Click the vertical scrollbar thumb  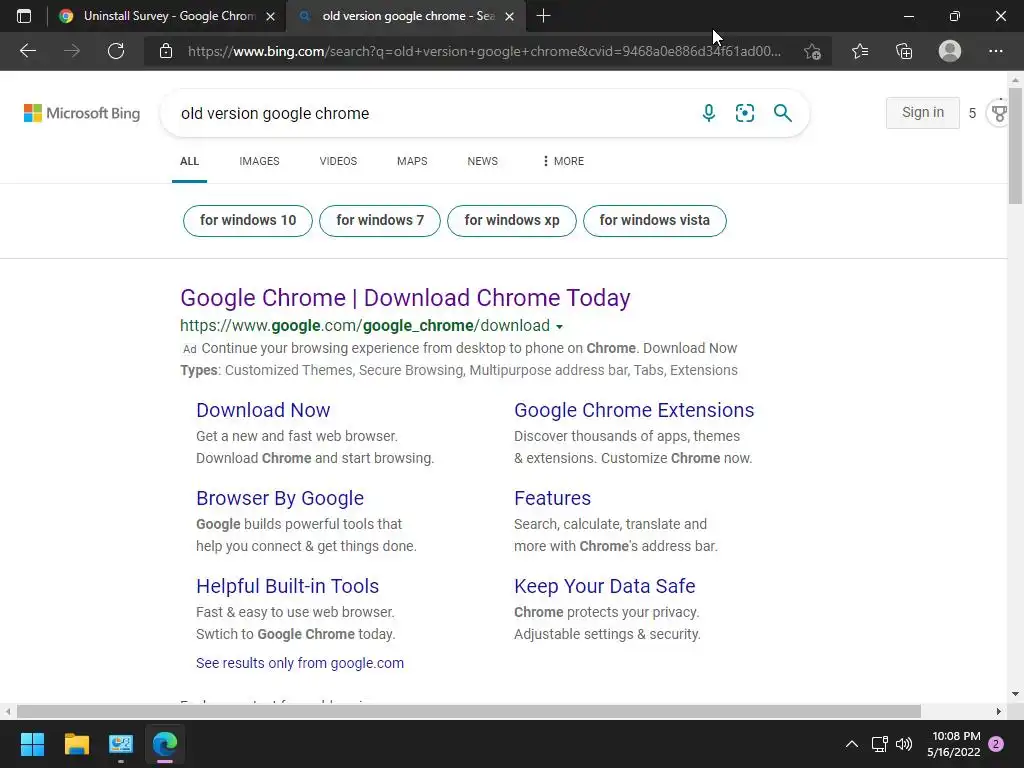[1016, 145]
